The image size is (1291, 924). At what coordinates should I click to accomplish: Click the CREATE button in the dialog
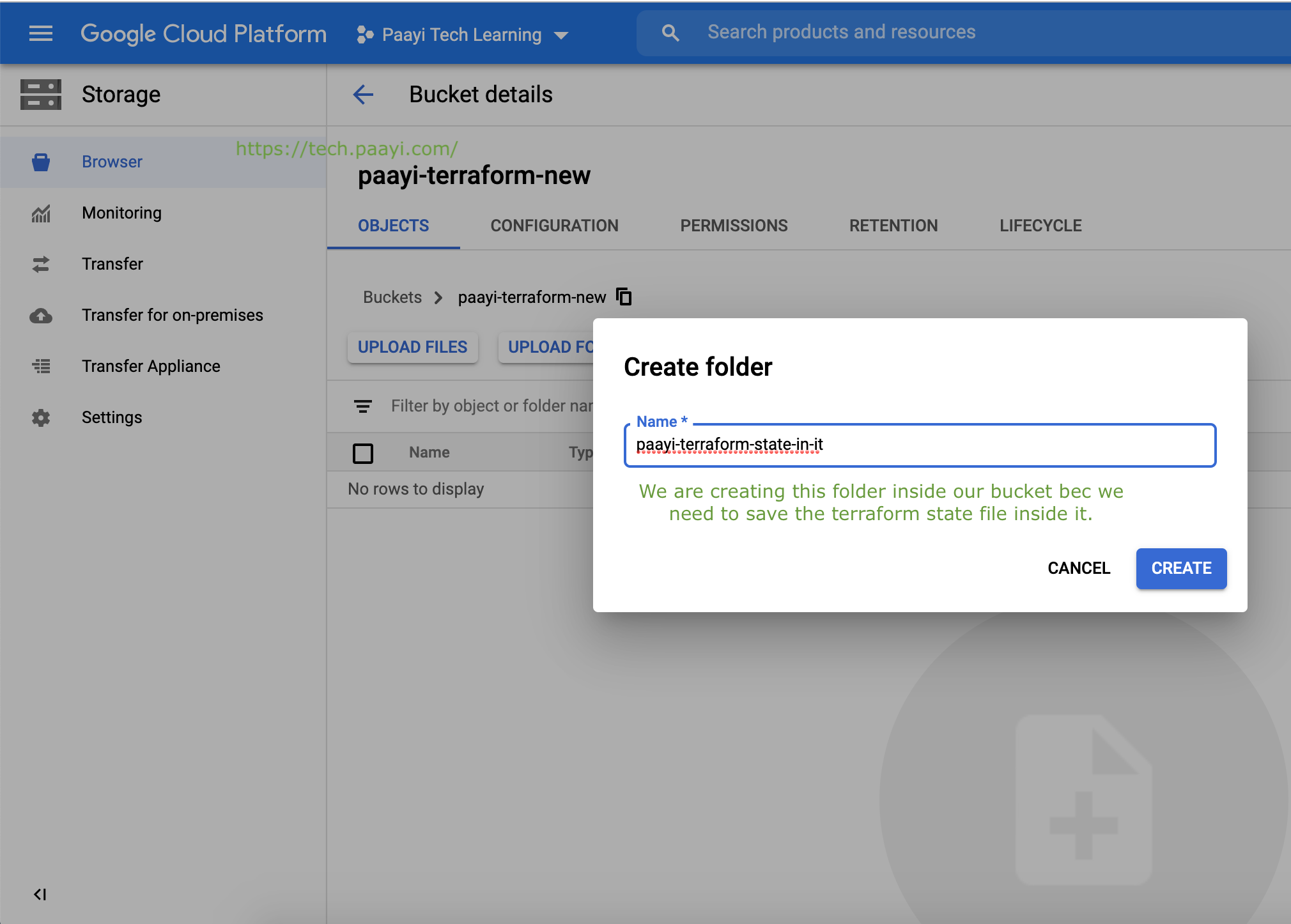(1181, 568)
